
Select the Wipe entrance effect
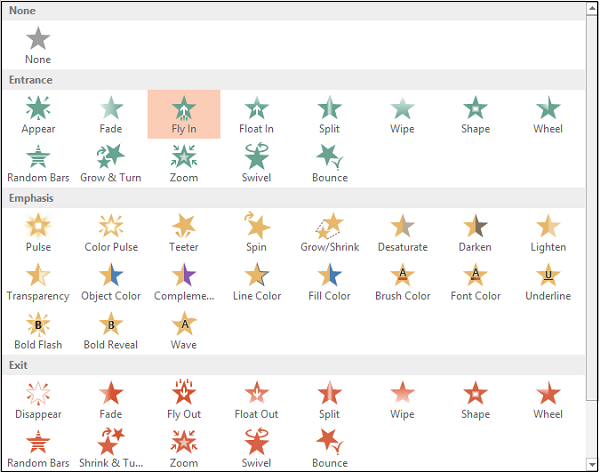(x=403, y=114)
